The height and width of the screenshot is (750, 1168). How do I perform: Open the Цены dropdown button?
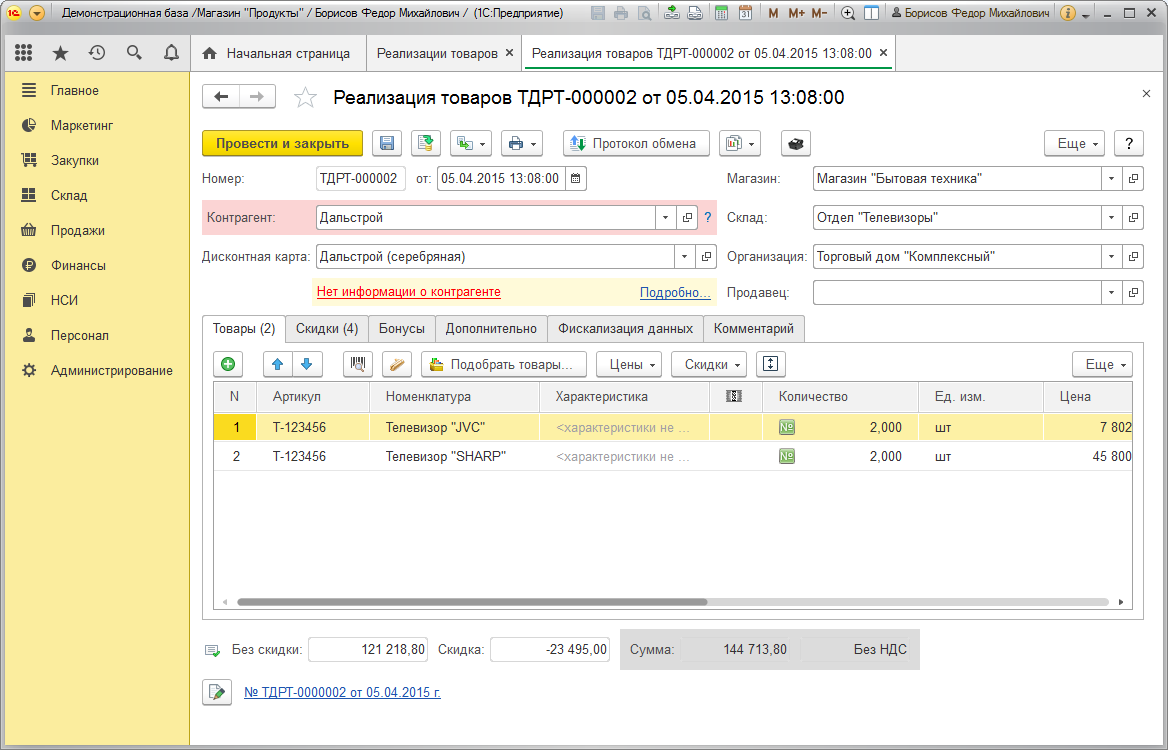(629, 364)
